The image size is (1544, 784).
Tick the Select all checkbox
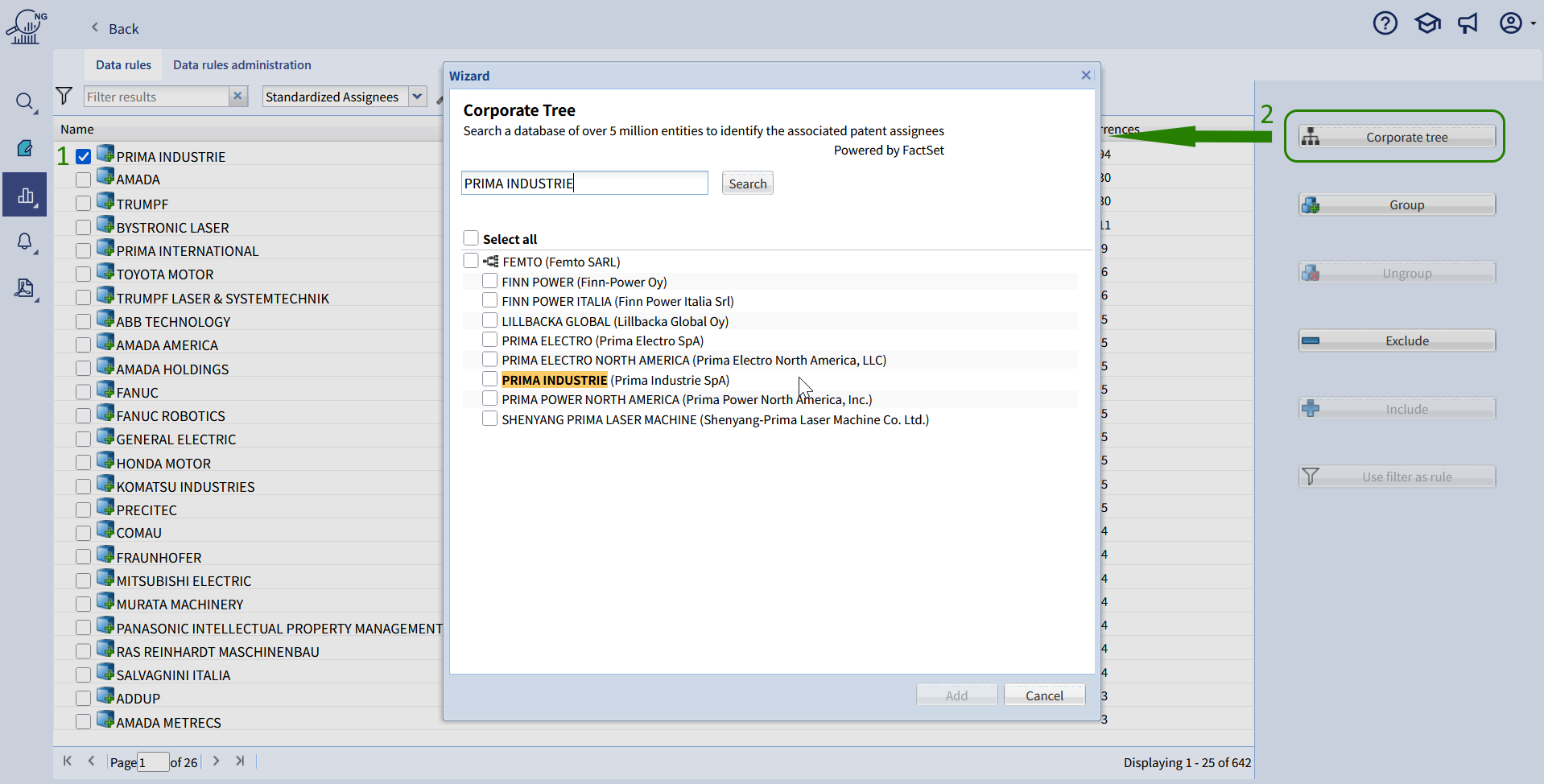tap(471, 238)
